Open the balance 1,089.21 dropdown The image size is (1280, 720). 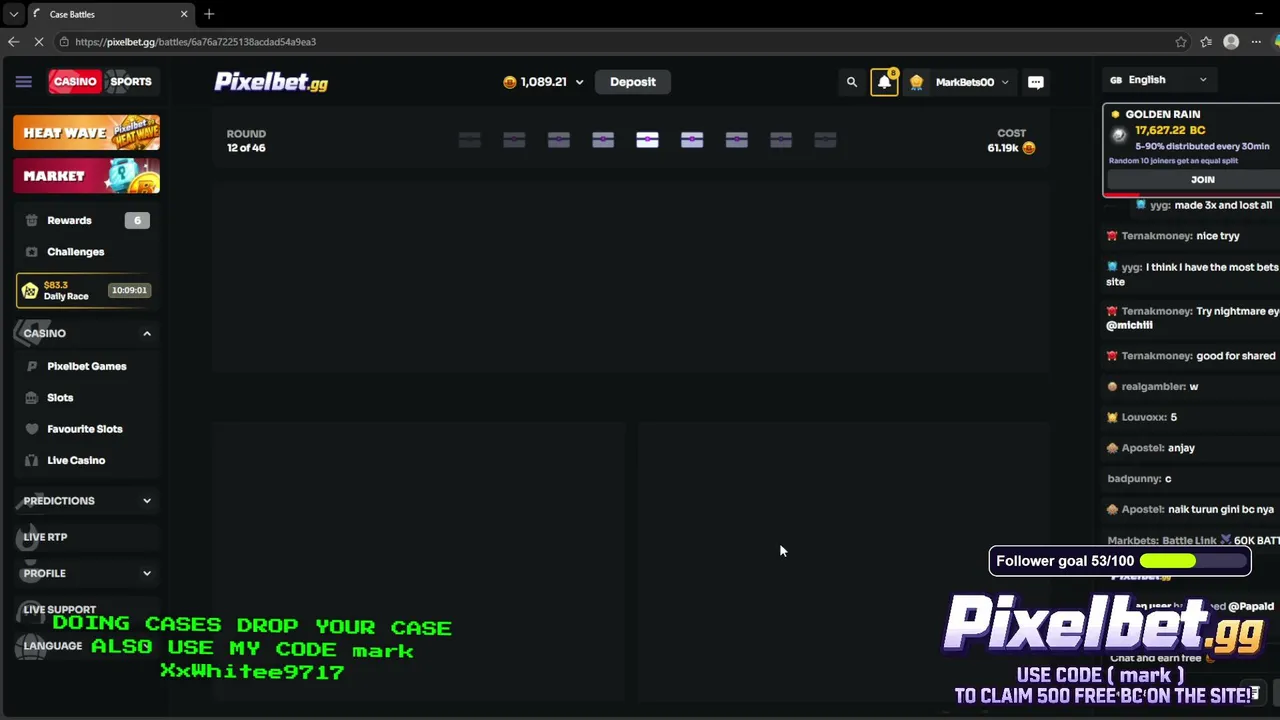[543, 82]
